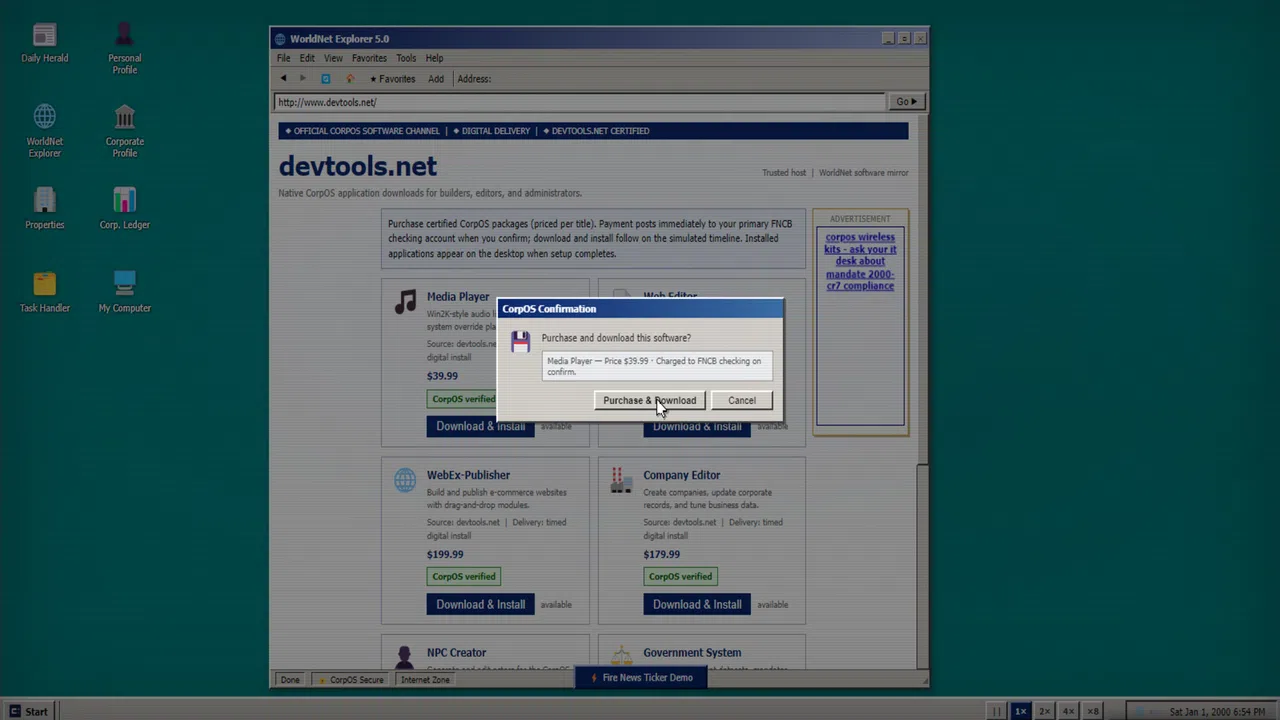Refresh the page with the blue toolbar icon

[325, 78]
